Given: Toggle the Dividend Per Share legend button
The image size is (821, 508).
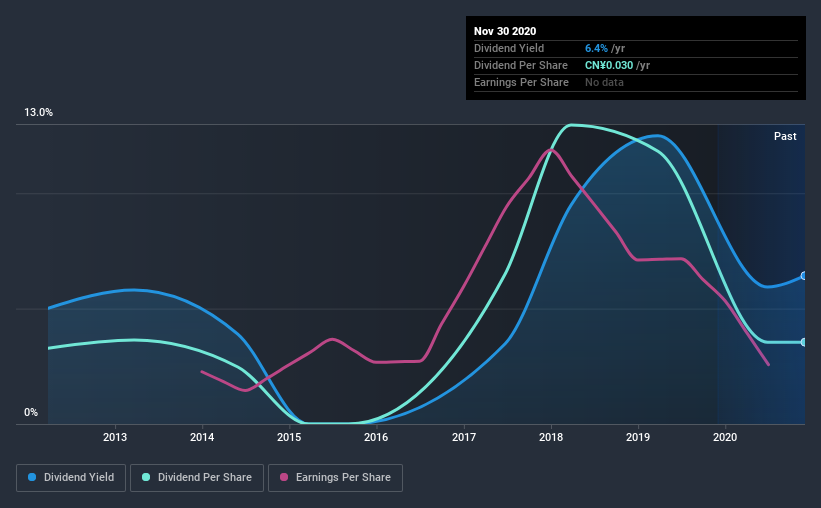Looking at the screenshot, I should (x=197, y=478).
